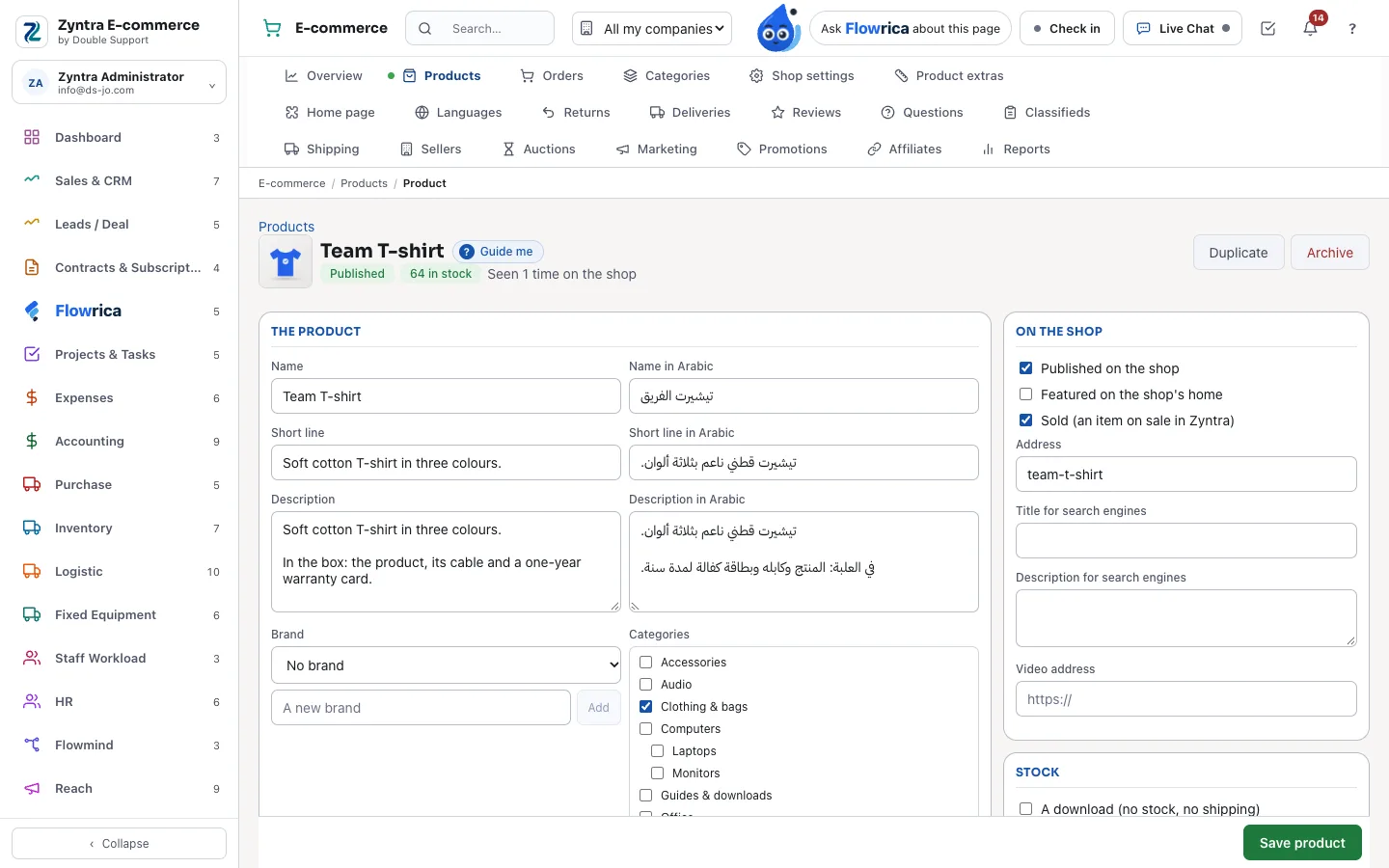Click the Products breadcrumb link

pyautogui.click(x=364, y=183)
